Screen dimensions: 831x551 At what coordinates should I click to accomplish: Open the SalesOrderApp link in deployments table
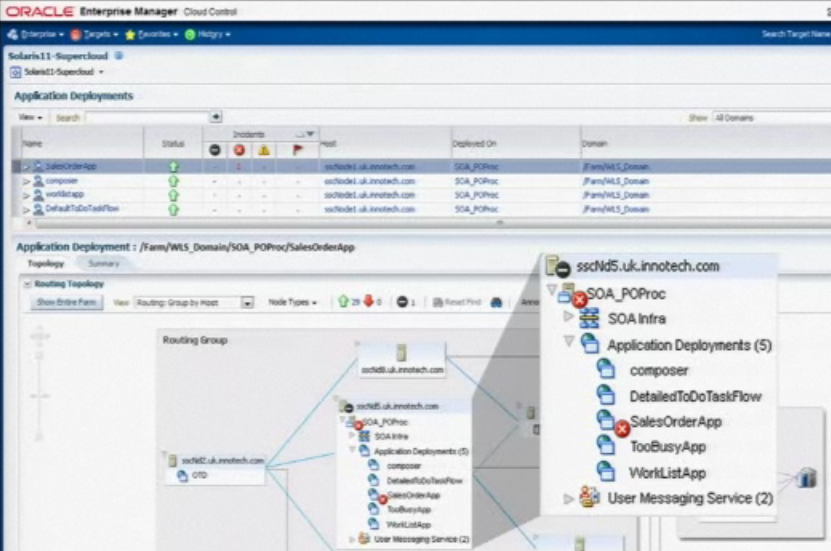(70, 166)
